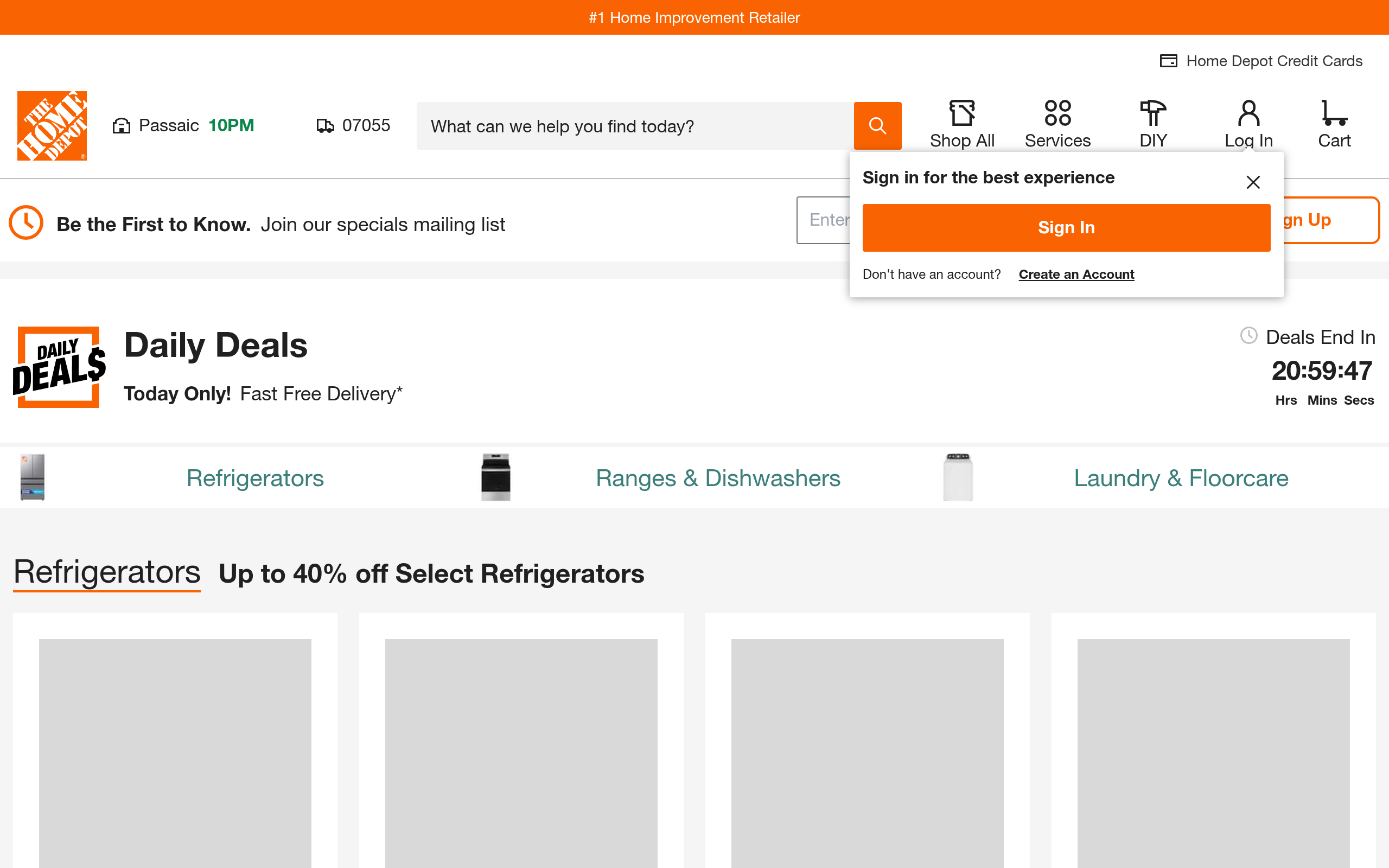The image size is (1389, 868).
Task: Click the mailing list email field
Action: click(x=823, y=220)
